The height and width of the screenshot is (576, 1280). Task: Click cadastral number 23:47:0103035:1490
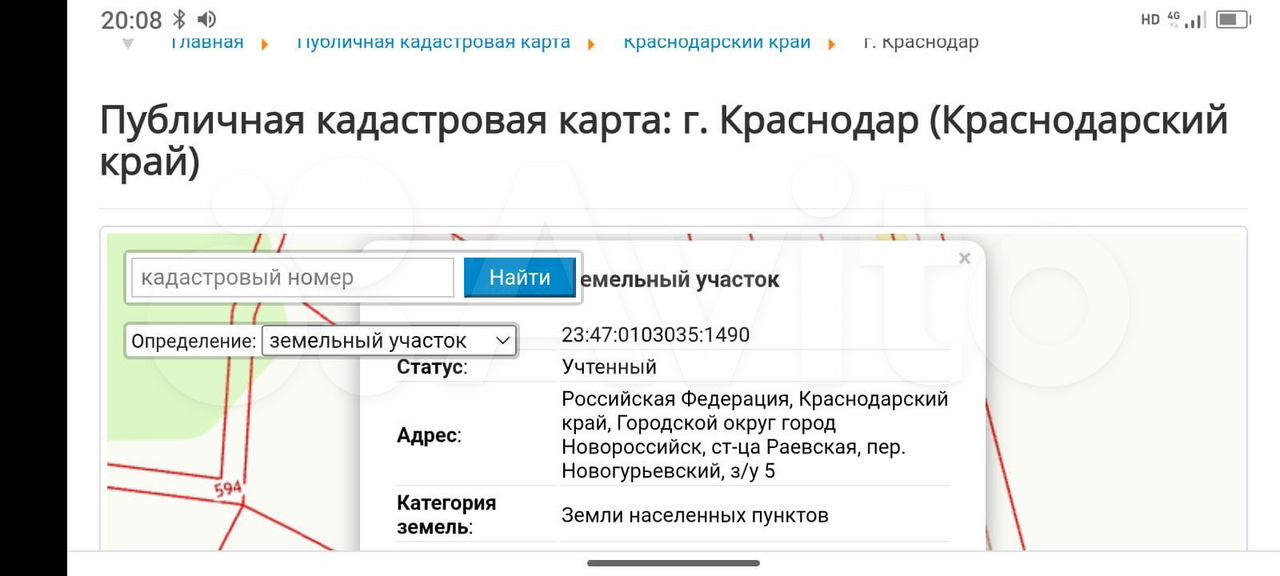click(655, 335)
